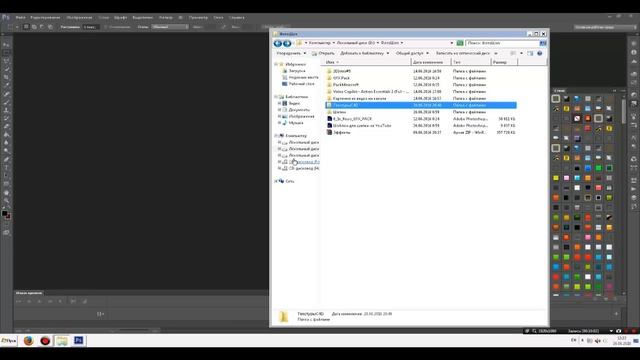Select the GFX Pack folder
This screenshot has height=360, width=640.
tap(341, 78)
